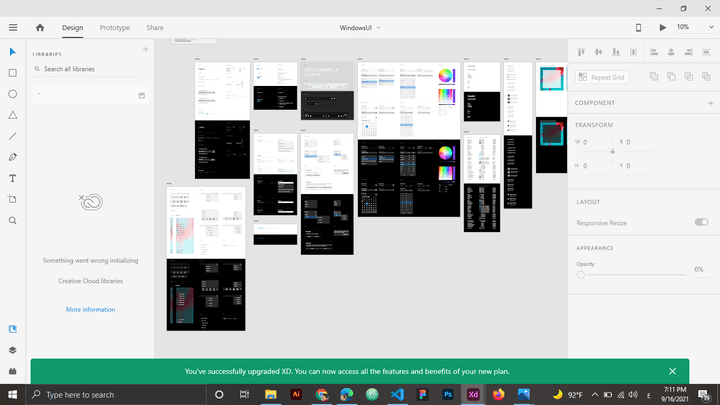Click the Width value field
The width and height of the screenshot is (720, 405).
click(596, 142)
